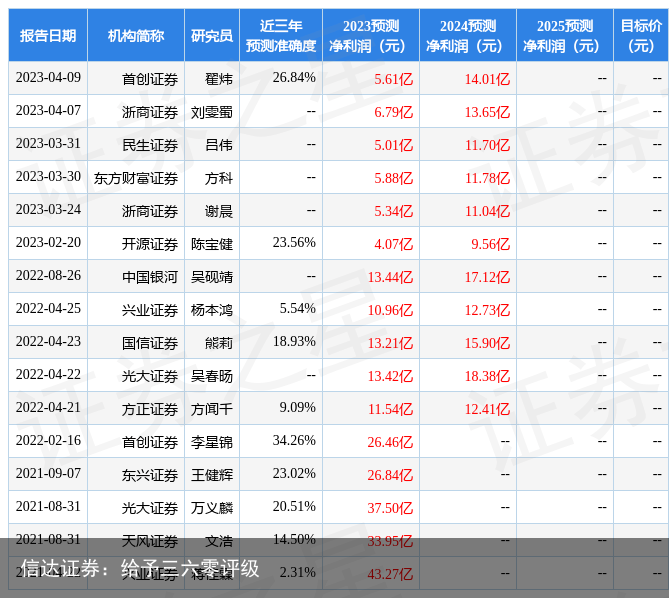
Task: Click researcher name 翟炜
Action: click(x=219, y=79)
